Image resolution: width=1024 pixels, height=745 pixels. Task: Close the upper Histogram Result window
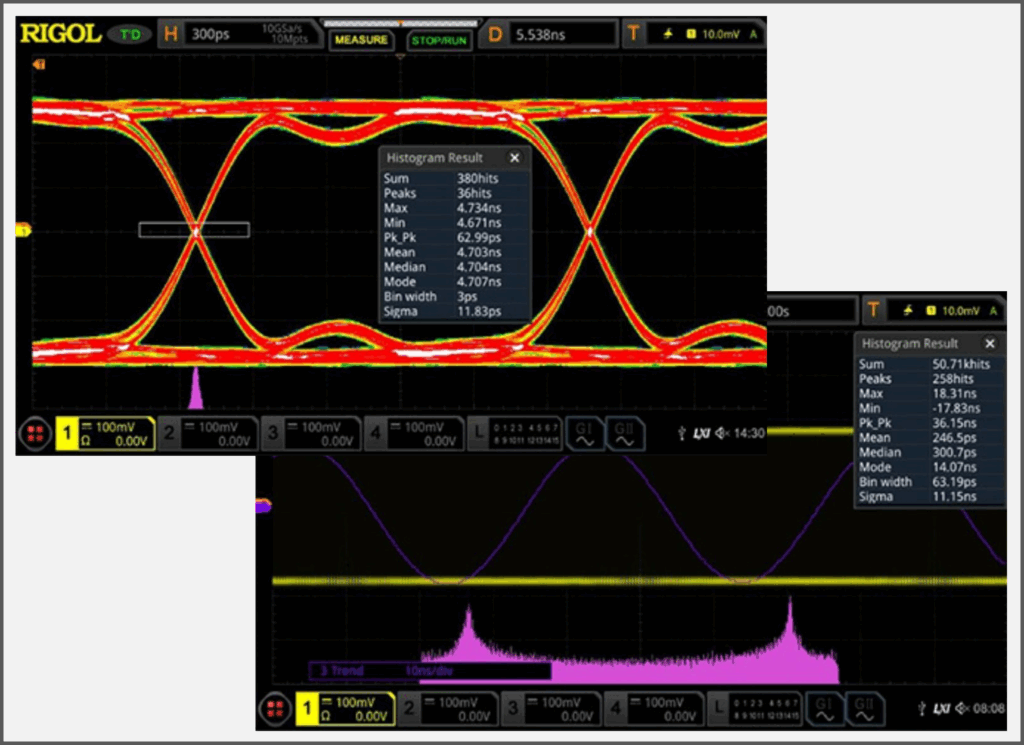(514, 158)
